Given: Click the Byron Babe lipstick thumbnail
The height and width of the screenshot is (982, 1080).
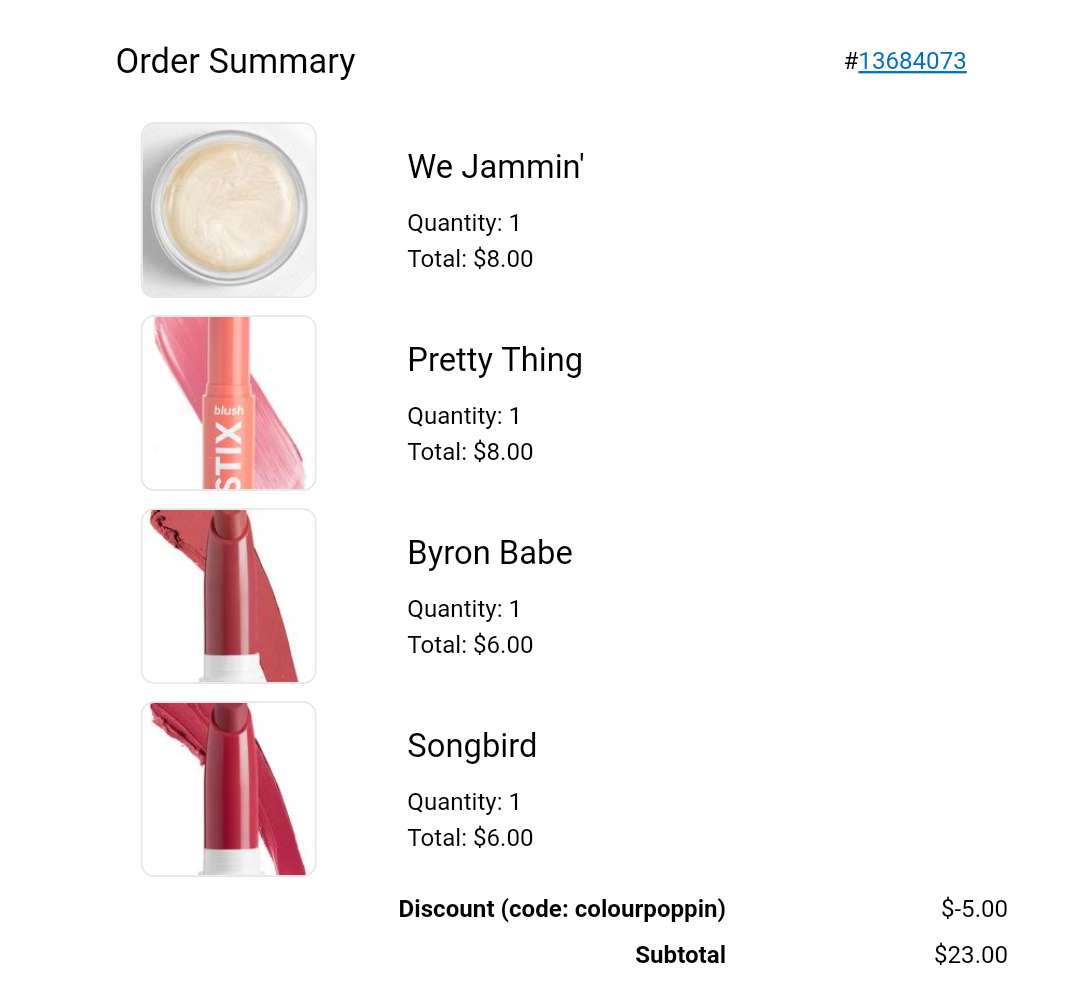Looking at the screenshot, I should pyautogui.click(x=229, y=596).
